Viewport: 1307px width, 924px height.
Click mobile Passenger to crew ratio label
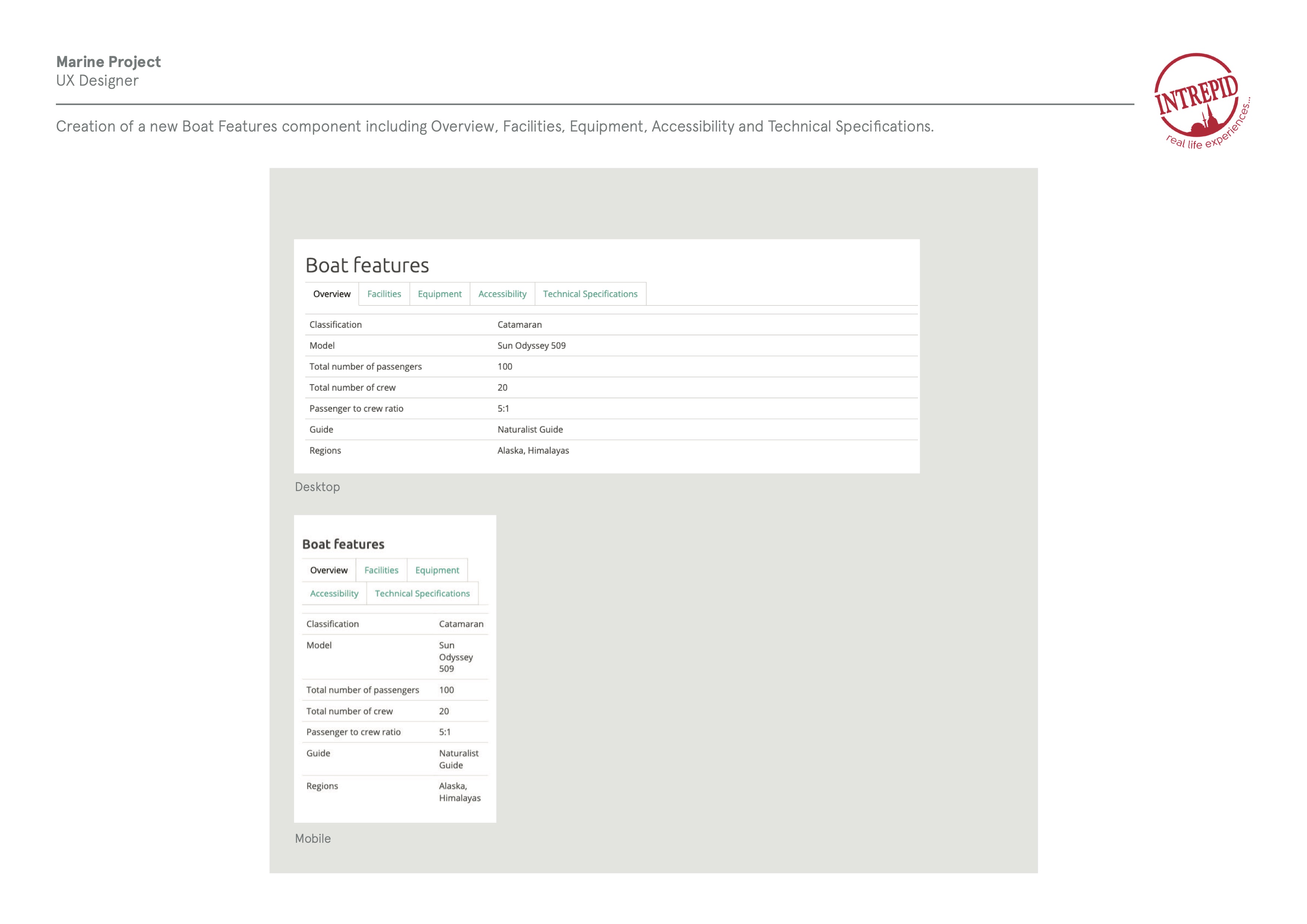(353, 732)
